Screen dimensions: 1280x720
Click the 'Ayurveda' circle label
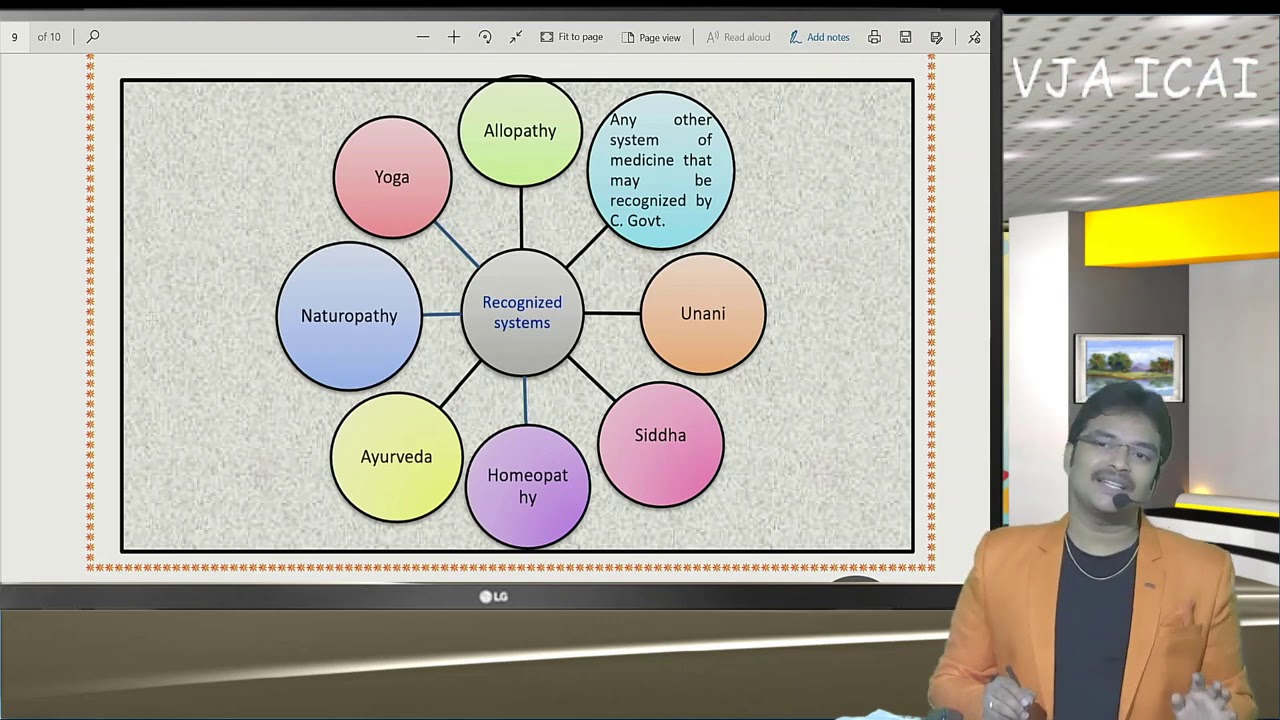[396, 457]
